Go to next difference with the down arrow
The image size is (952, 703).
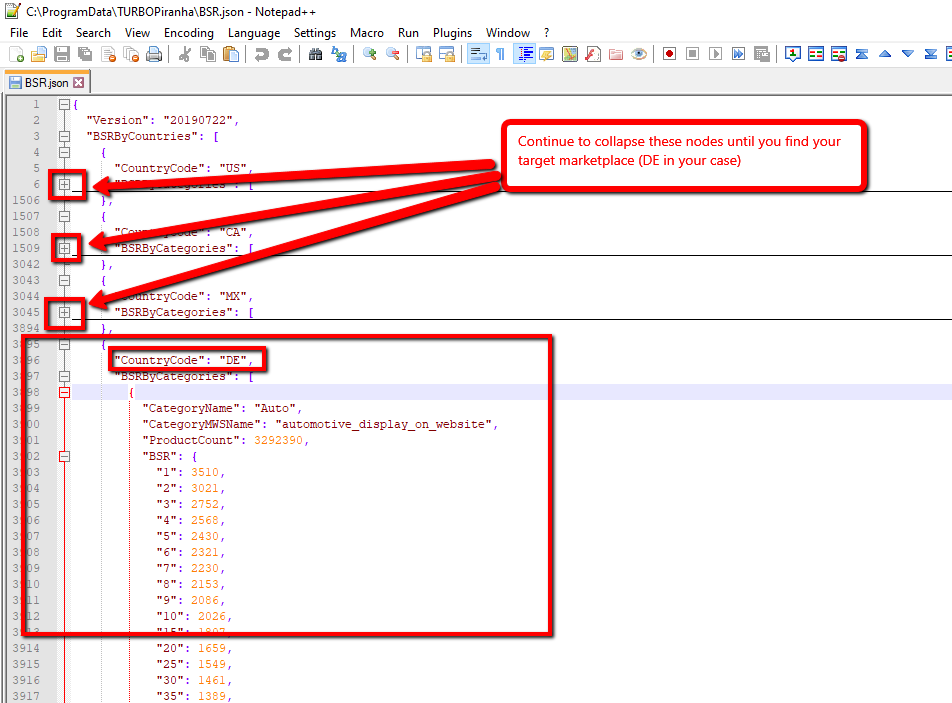tap(908, 54)
